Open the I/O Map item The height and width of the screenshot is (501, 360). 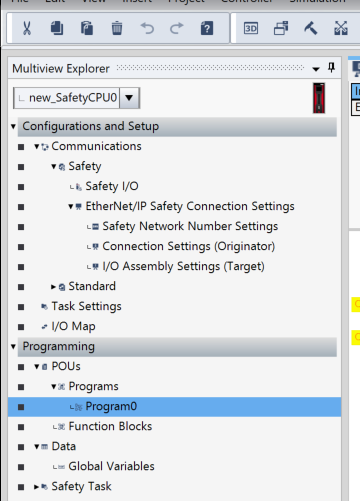click(73, 326)
